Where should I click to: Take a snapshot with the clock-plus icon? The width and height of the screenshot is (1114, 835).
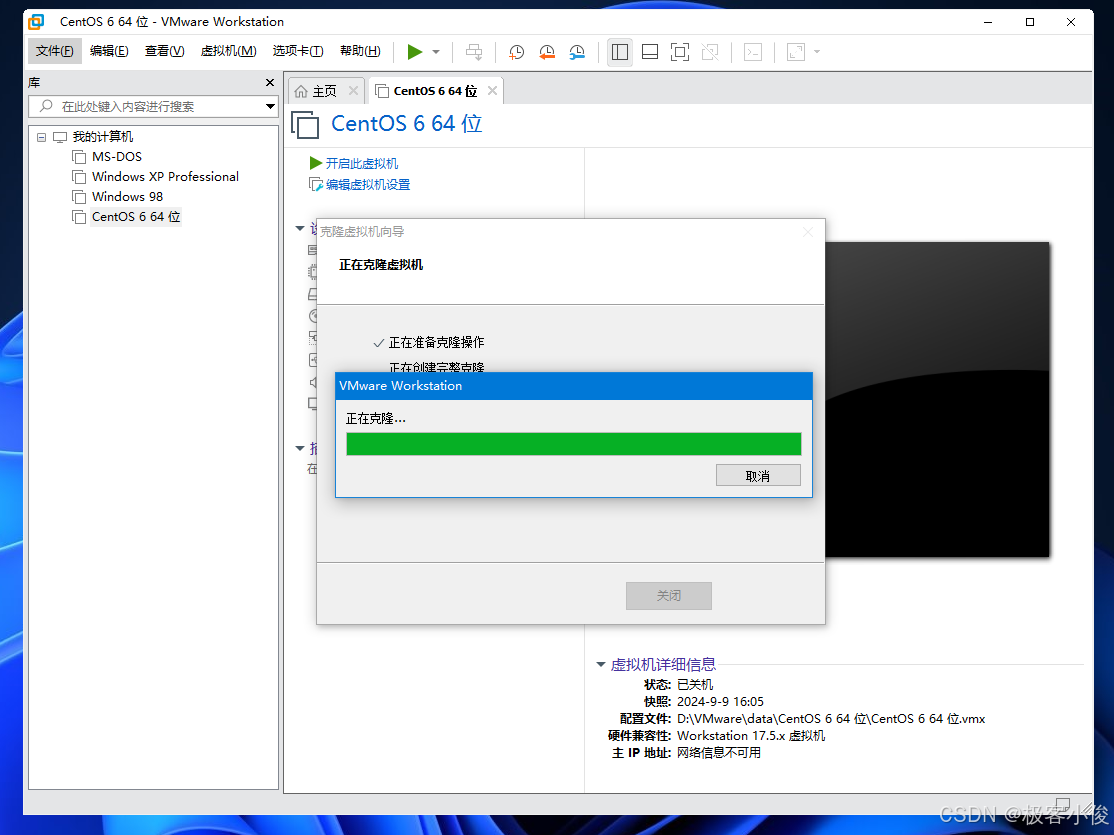(517, 52)
